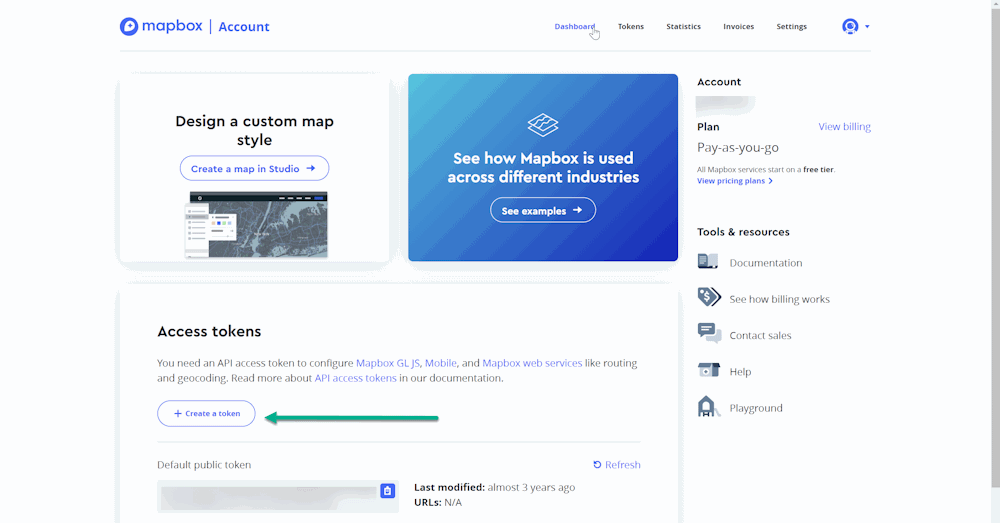Click the Access tokens heading
Screen dimensions: 1000x523
[209, 331]
